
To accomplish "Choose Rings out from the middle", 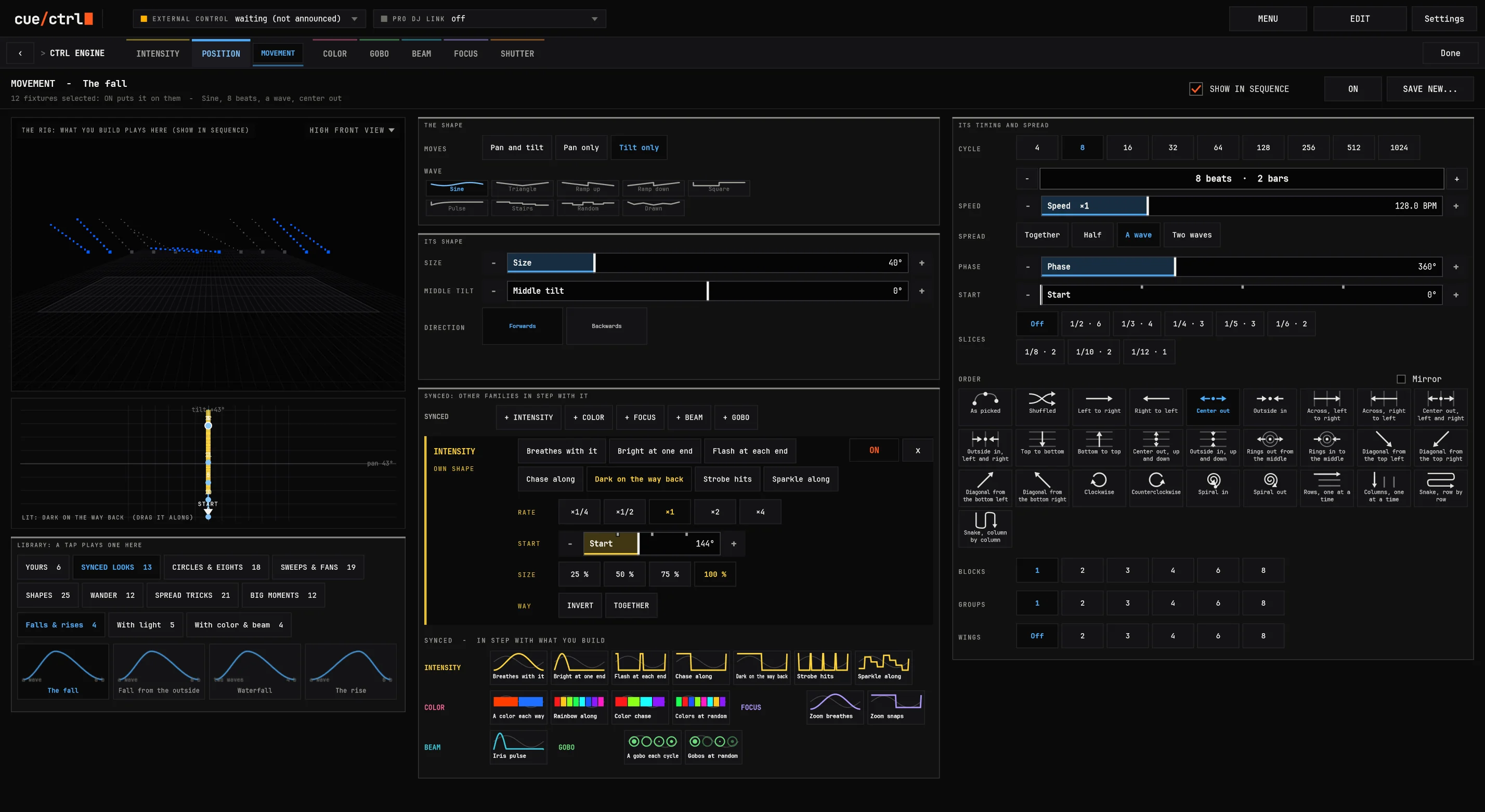I will coord(1269,447).
